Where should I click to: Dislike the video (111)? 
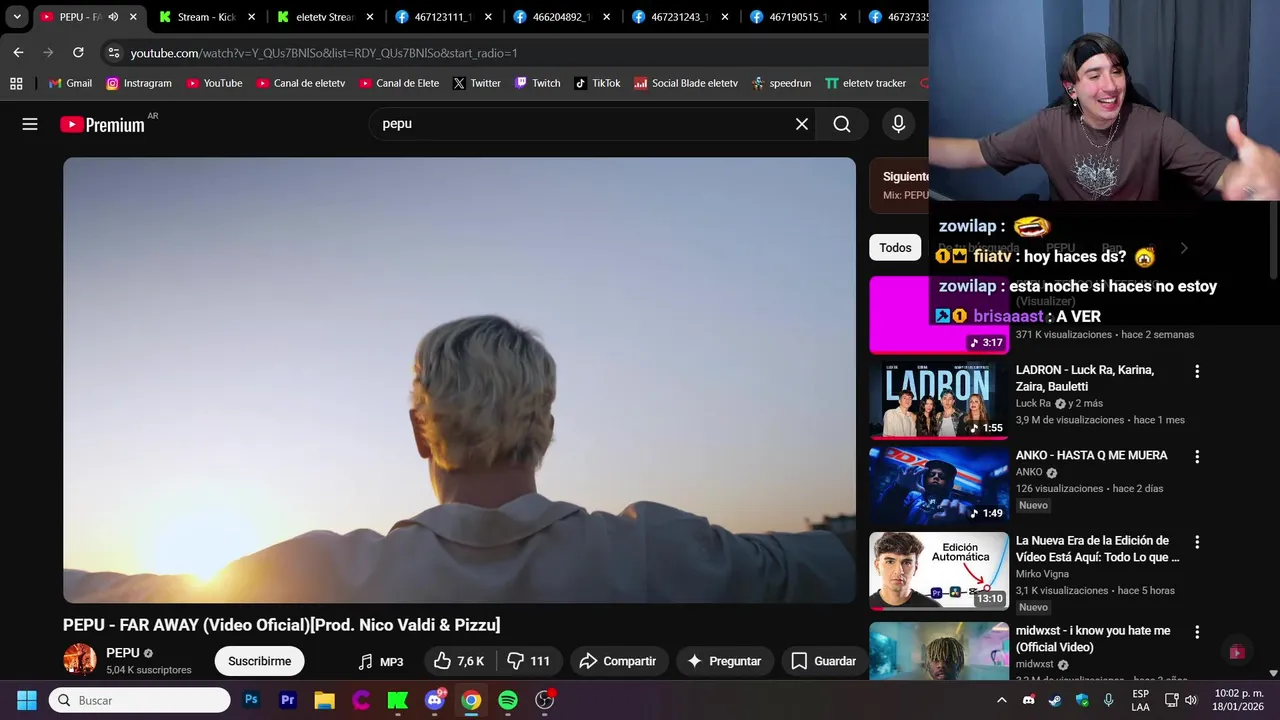click(529, 661)
